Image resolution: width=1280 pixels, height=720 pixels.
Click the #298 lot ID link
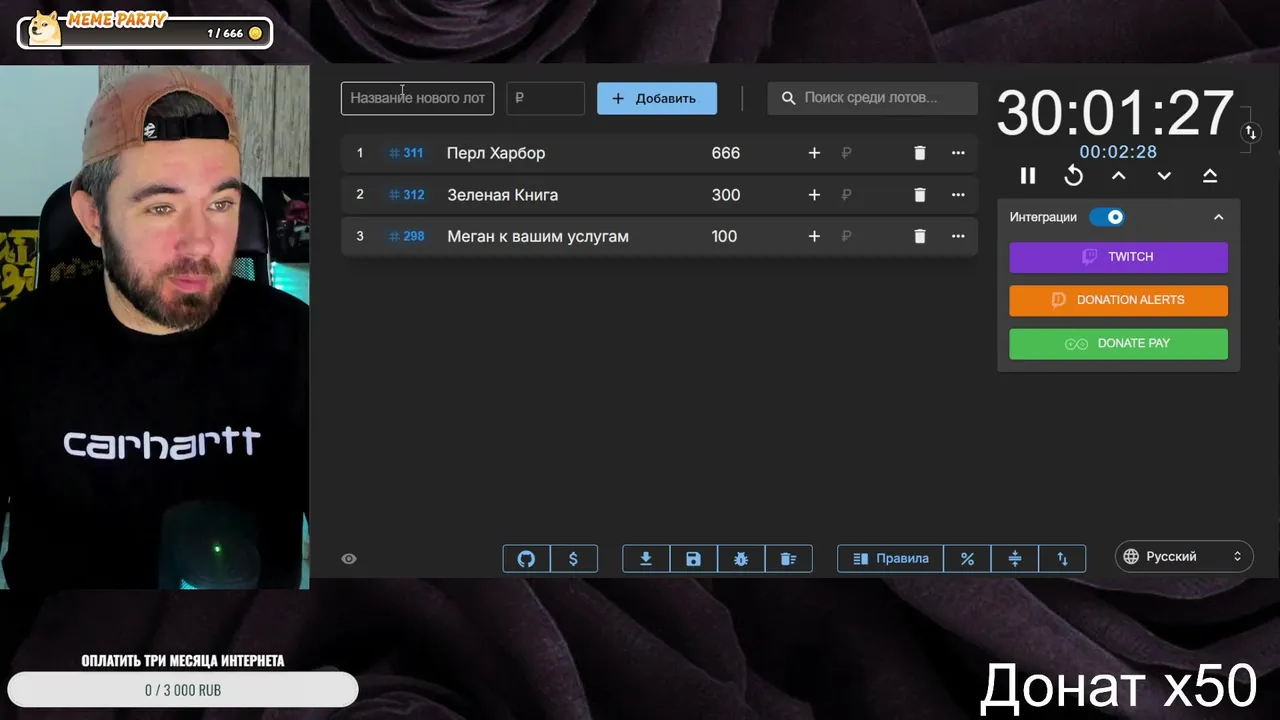point(406,236)
